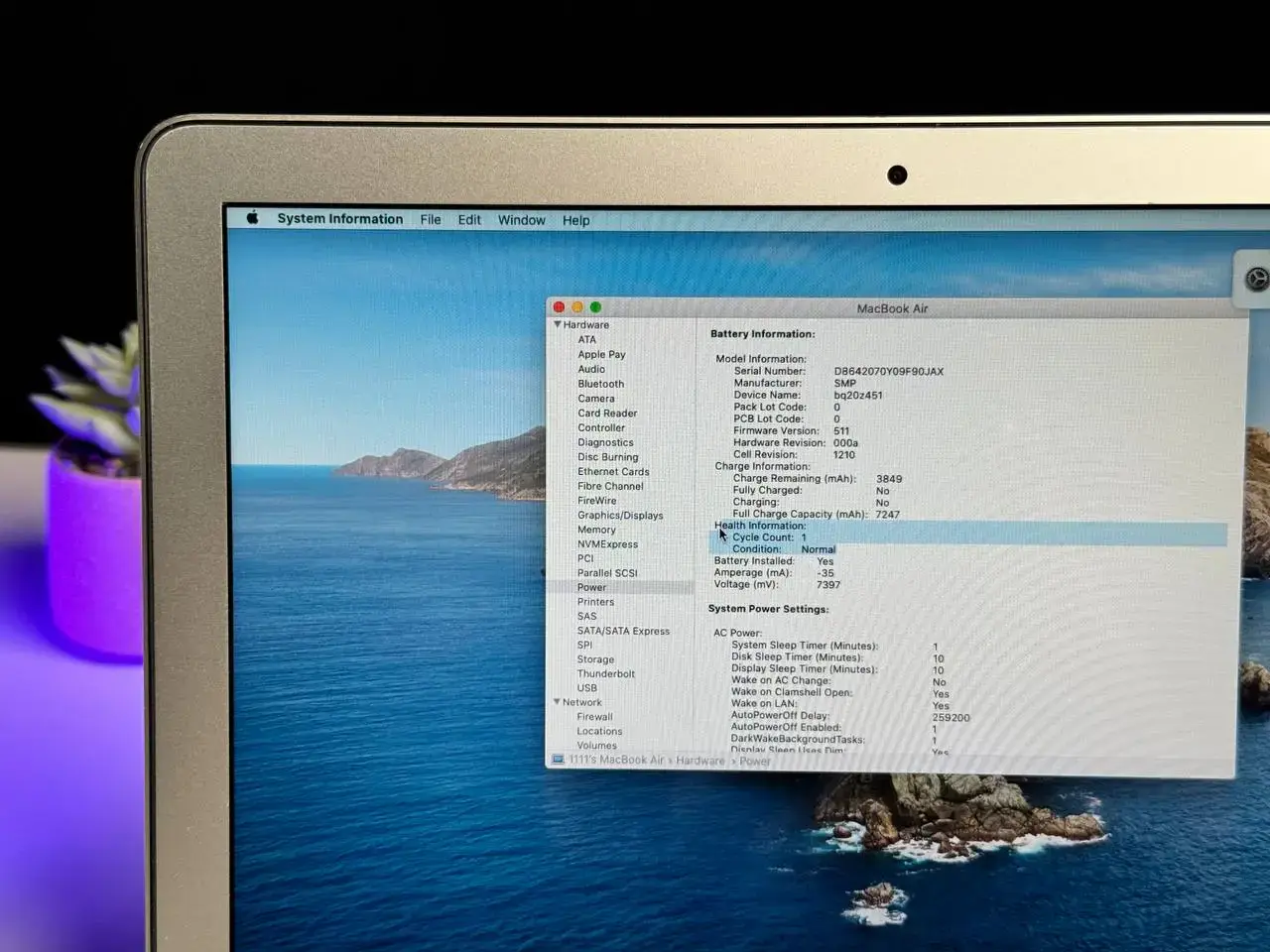Click Power in the path bar
Image resolution: width=1270 pixels, height=952 pixels.
point(754,762)
